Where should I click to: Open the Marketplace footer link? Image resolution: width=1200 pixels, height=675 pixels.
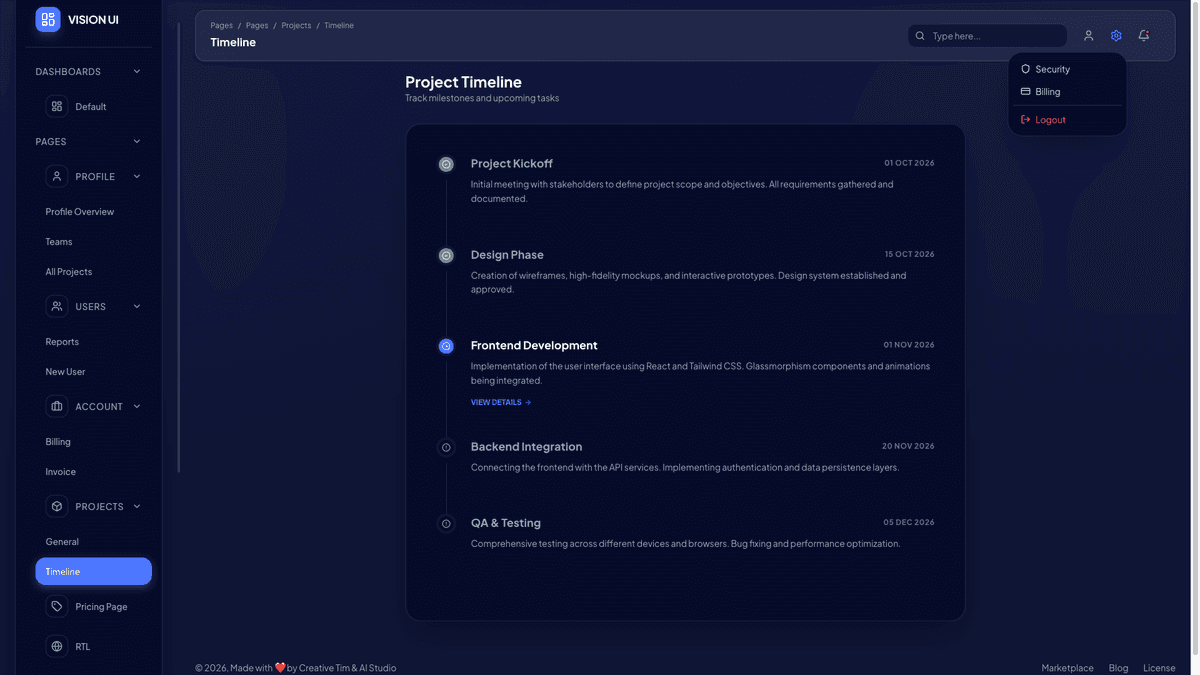[x=1067, y=667]
